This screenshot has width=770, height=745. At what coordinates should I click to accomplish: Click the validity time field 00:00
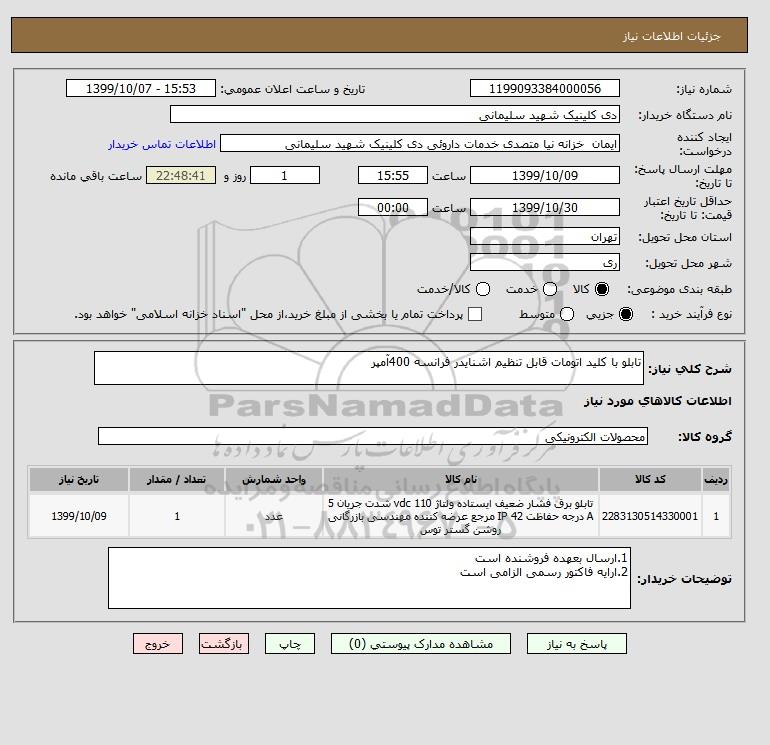point(393,207)
